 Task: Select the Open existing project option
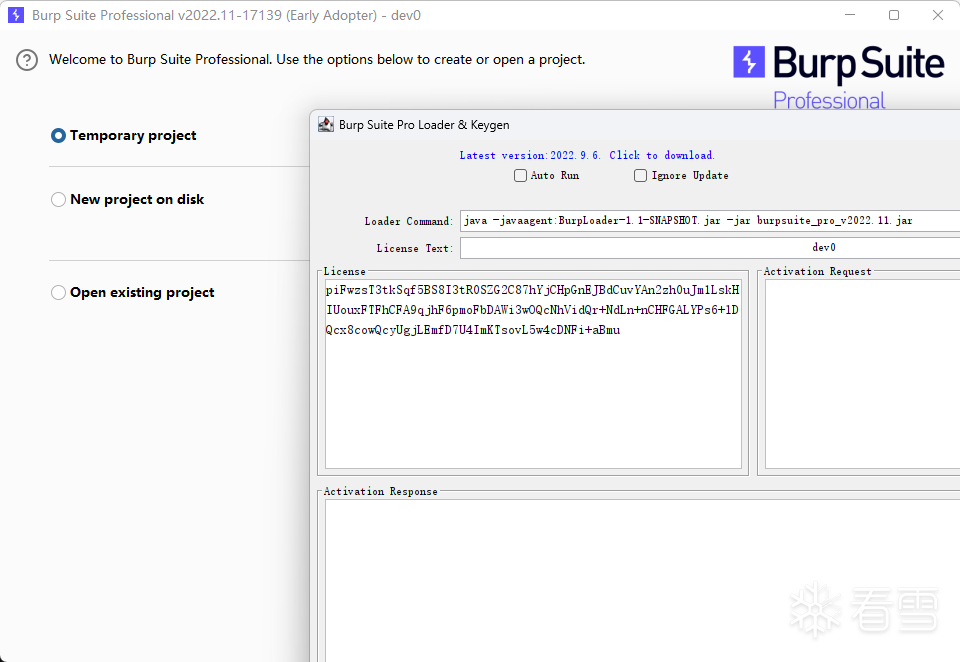[x=58, y=293]
